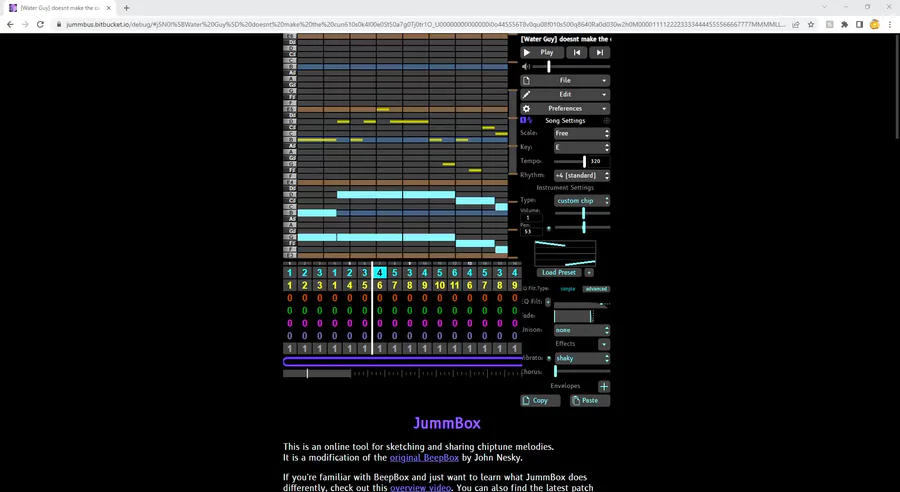Open the Scale dropdown set to Free
Viewport: 900px width, 492px height.
(x=581, y=133)
